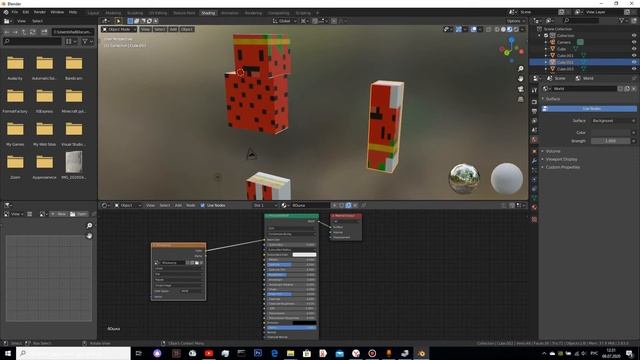The width and height of the screenshot is (640, 360).
Task: Open the Global transform orientation dropdown
Action: (284, 21)
